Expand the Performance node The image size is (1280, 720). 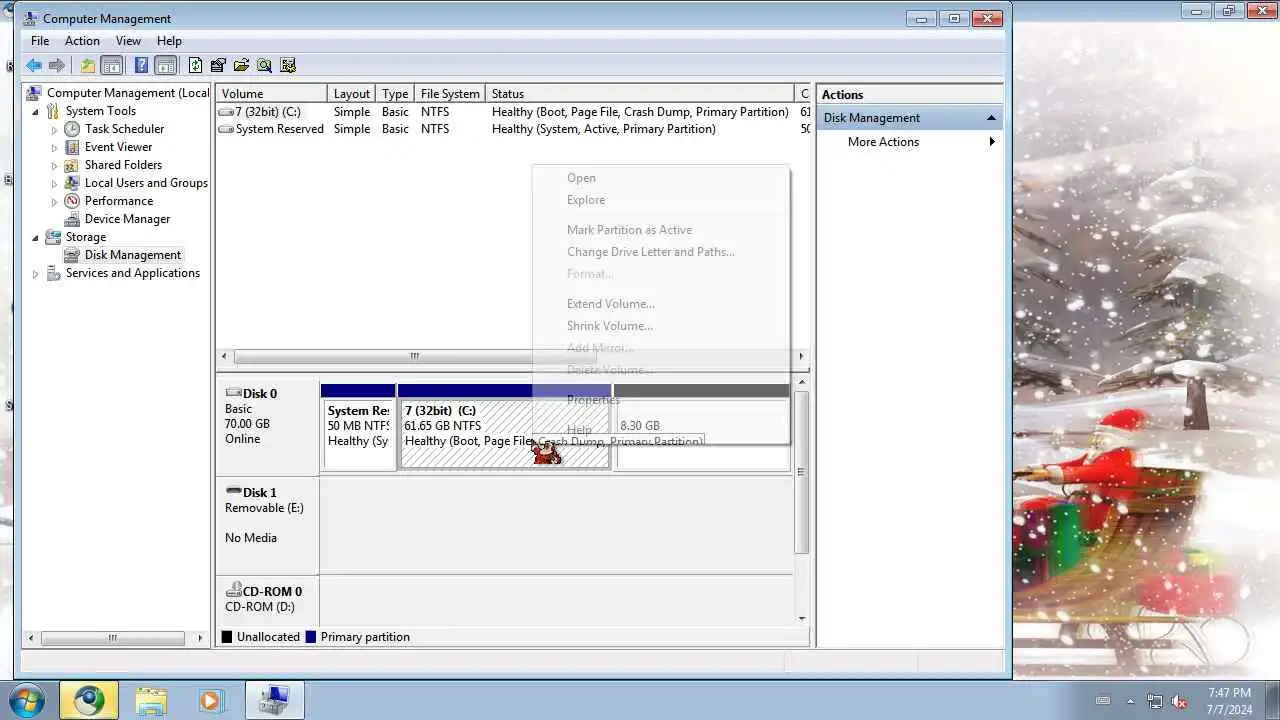click(55, 201)
